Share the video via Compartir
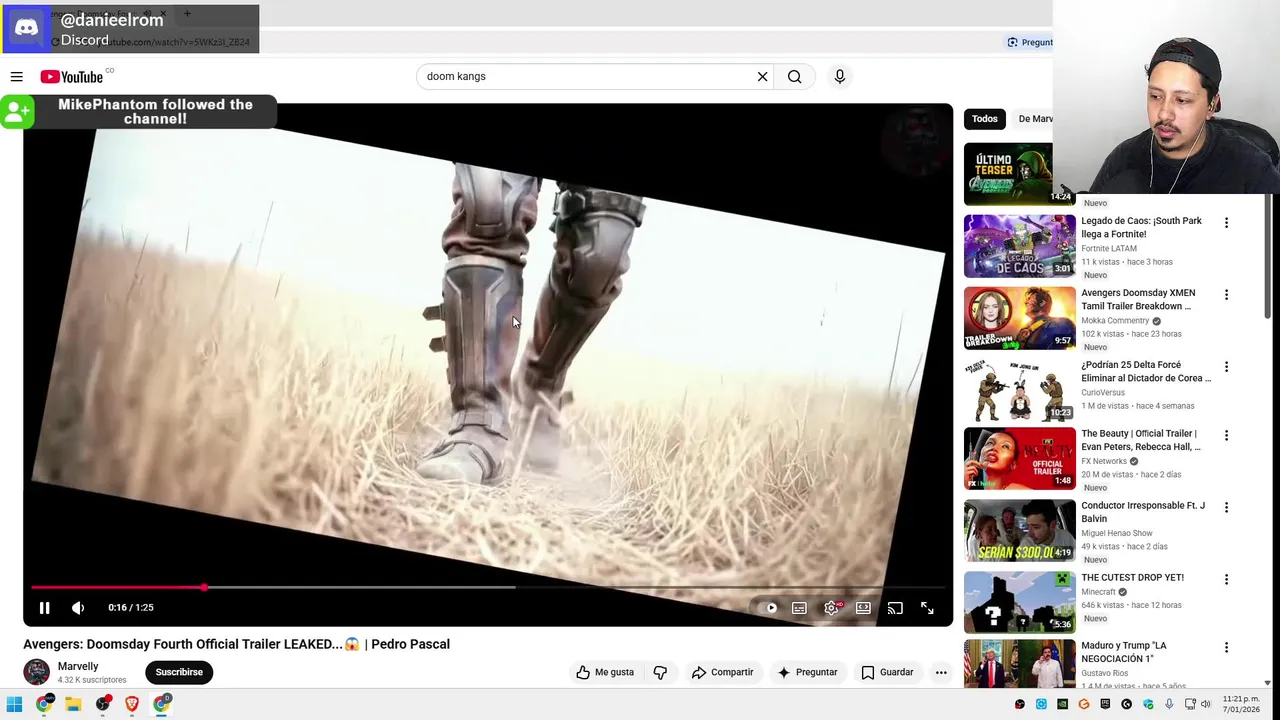Image resolution: width=1280 pixels, height=720 pixels. click(x=722, y=672)
